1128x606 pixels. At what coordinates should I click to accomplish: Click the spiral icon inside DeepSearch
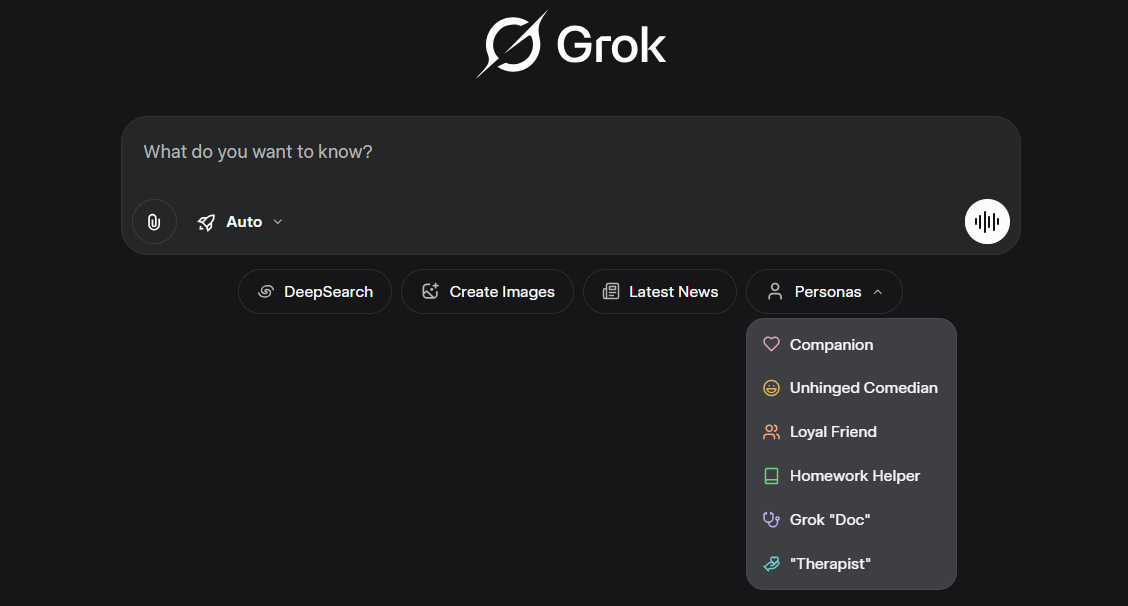(265, 291)
